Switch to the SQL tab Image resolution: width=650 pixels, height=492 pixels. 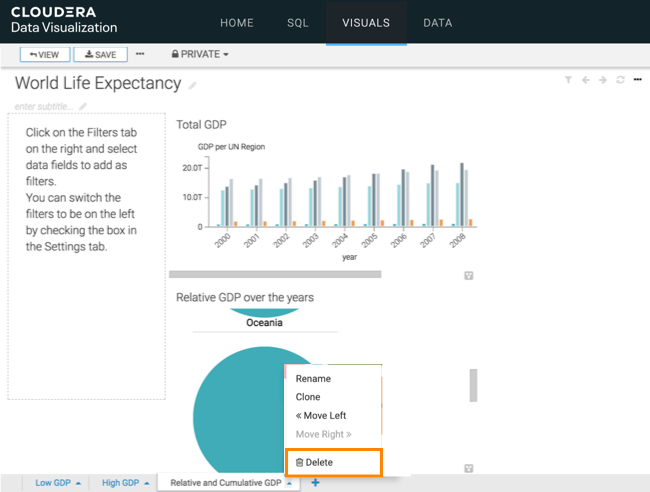point(298,23)
